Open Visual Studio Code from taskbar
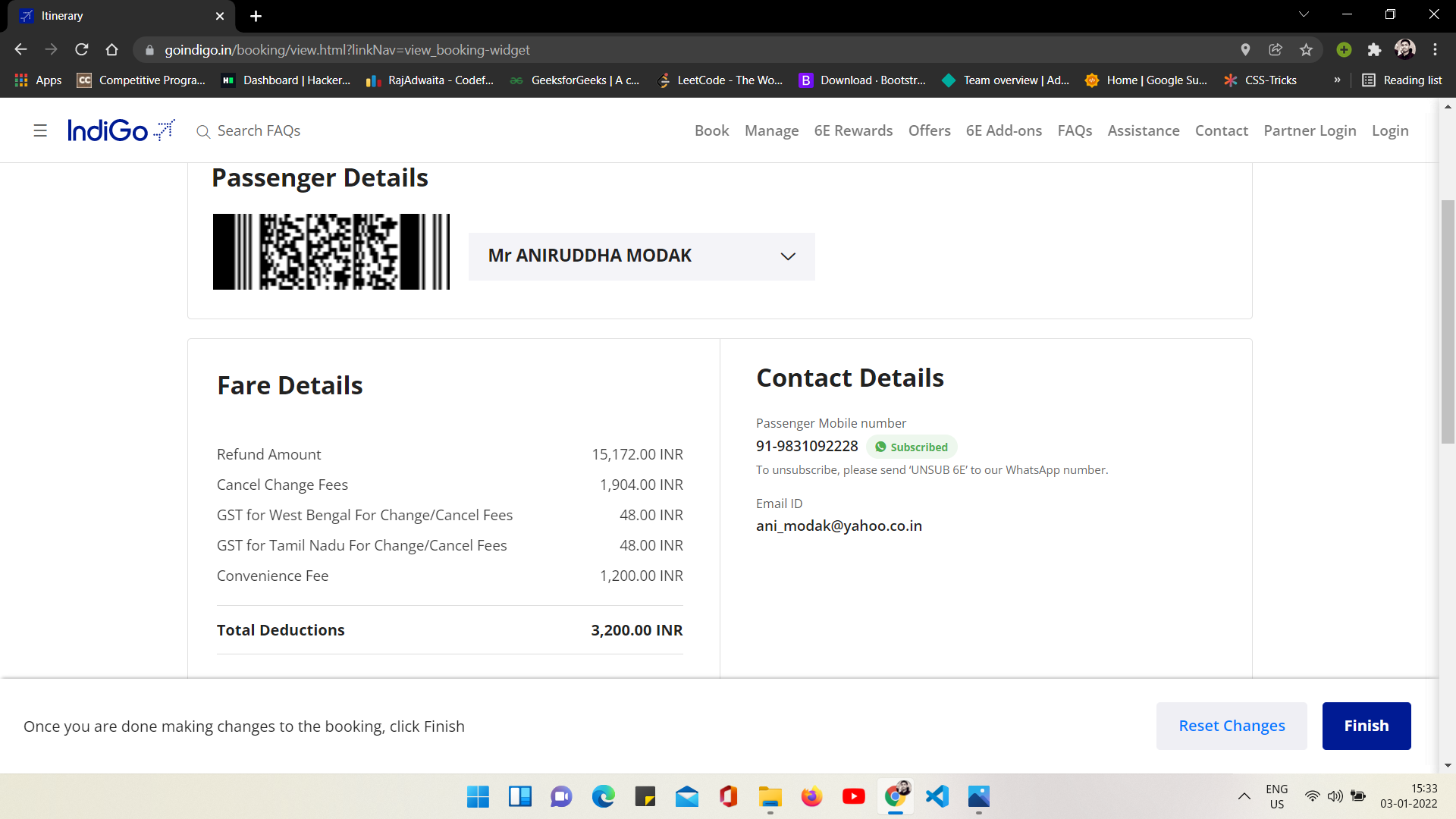 coord(937,796)
